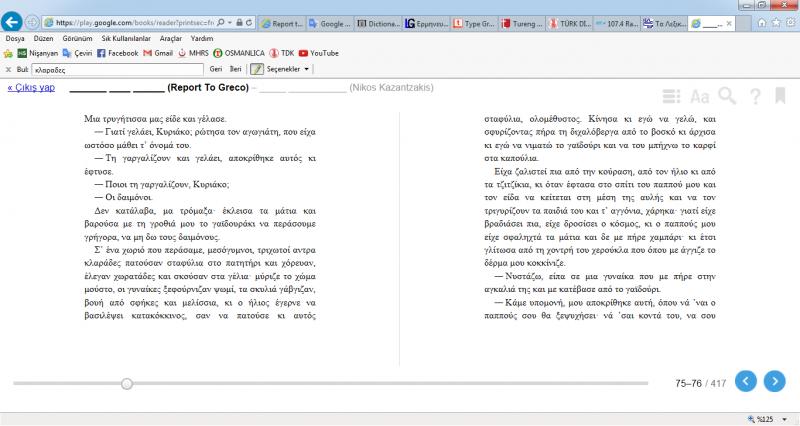
Task: Switch to the 'Type Gr...' tab
Action: click(x=474, y=23)
